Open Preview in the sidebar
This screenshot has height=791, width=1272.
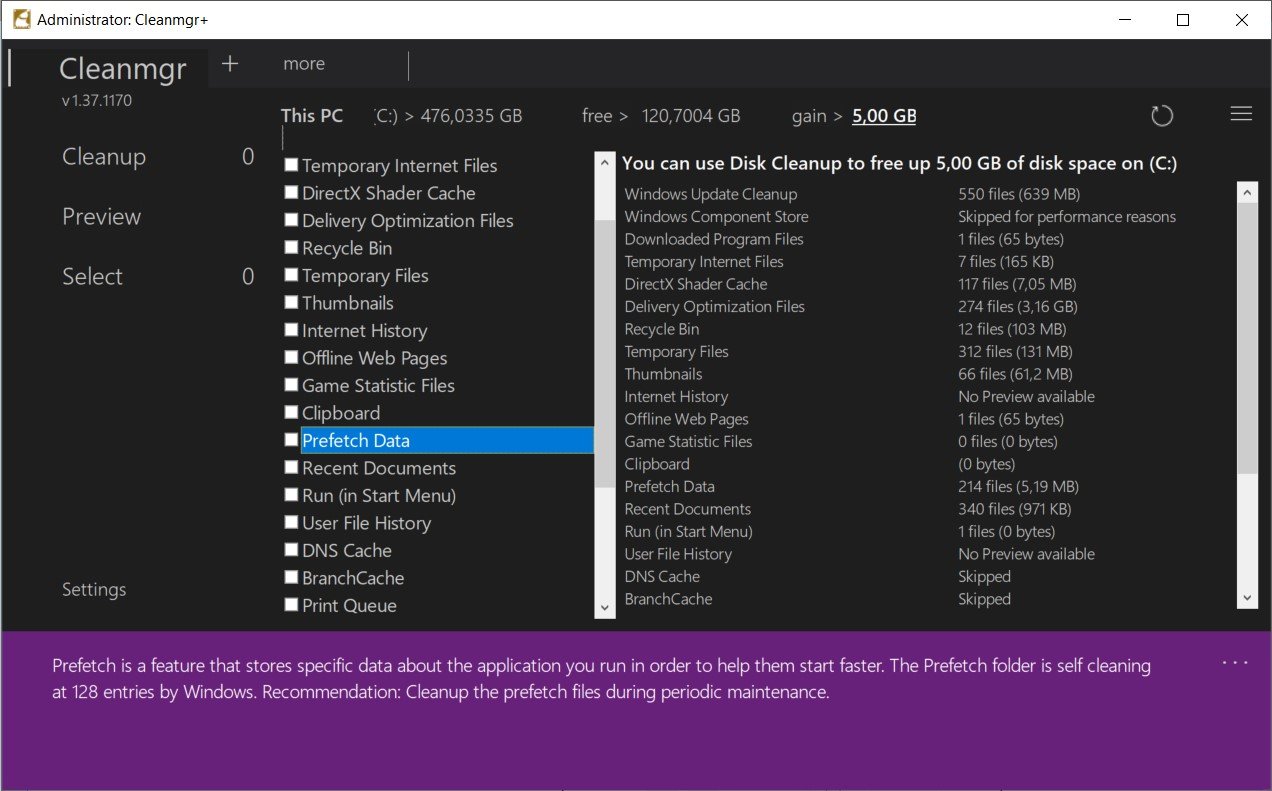pos(102,217)
